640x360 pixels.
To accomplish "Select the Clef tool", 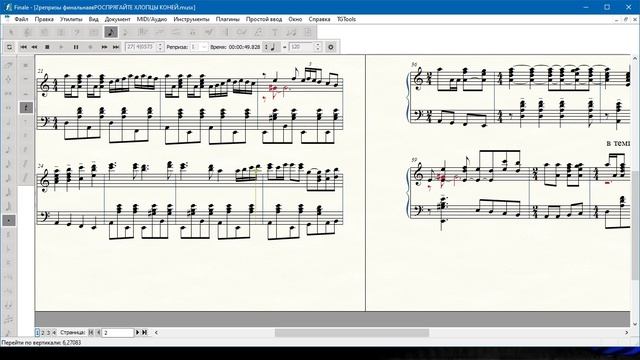I will [77, 32].
